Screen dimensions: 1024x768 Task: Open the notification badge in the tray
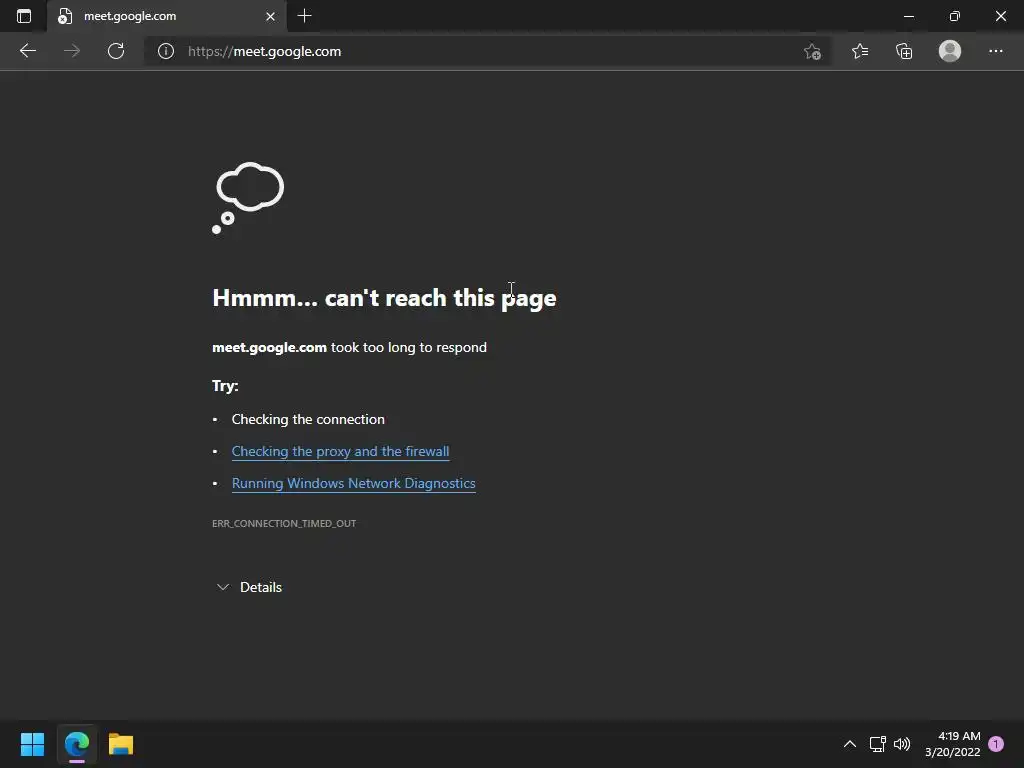click(996, 744)
